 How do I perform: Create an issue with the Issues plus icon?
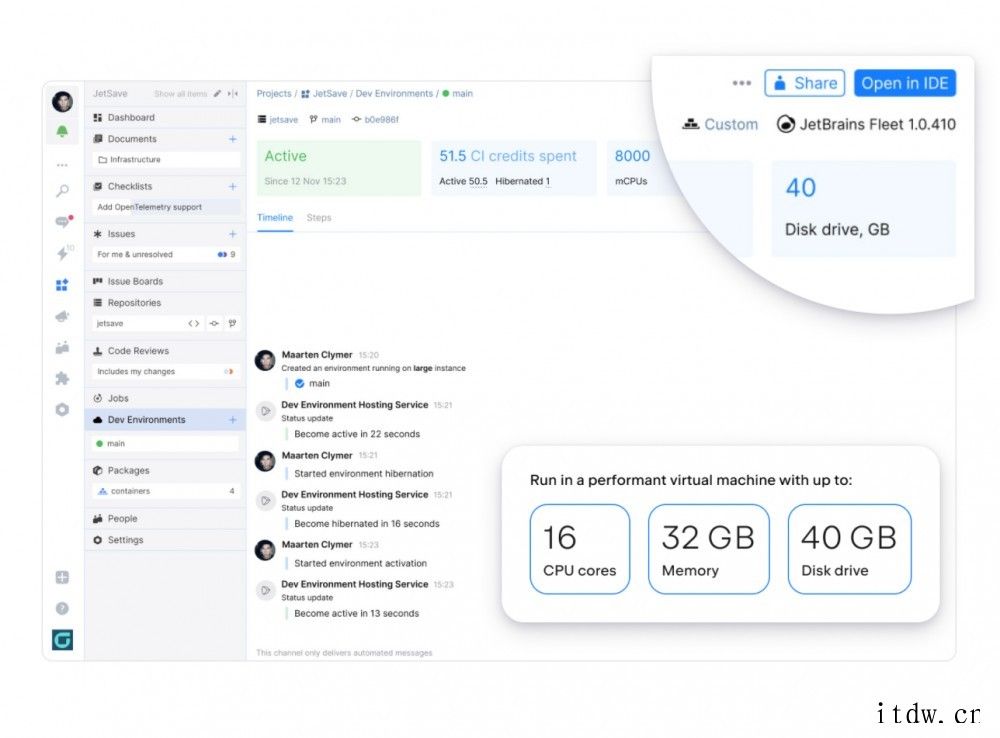pos(233,234)
